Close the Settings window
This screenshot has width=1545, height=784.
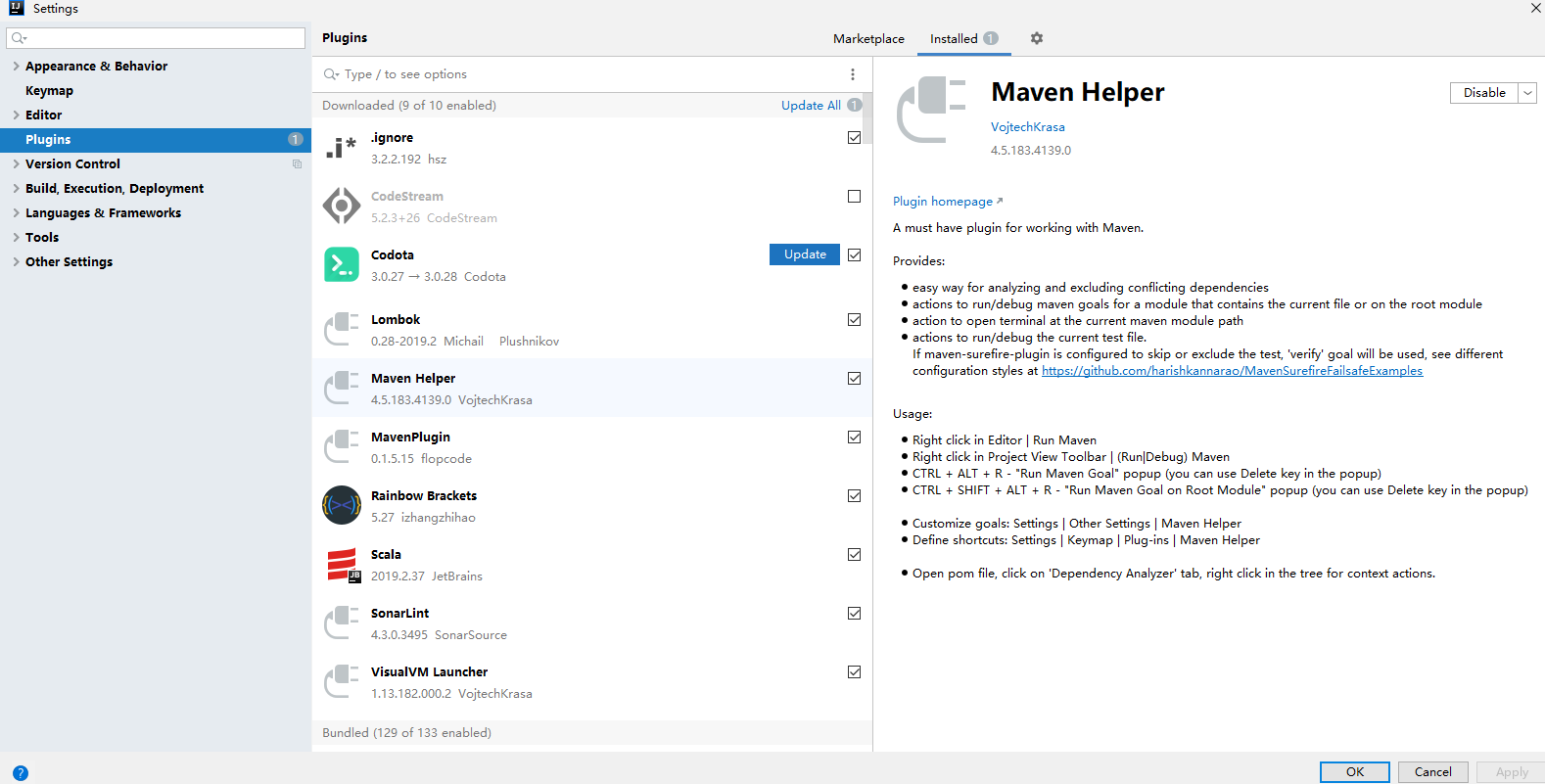1535,8
